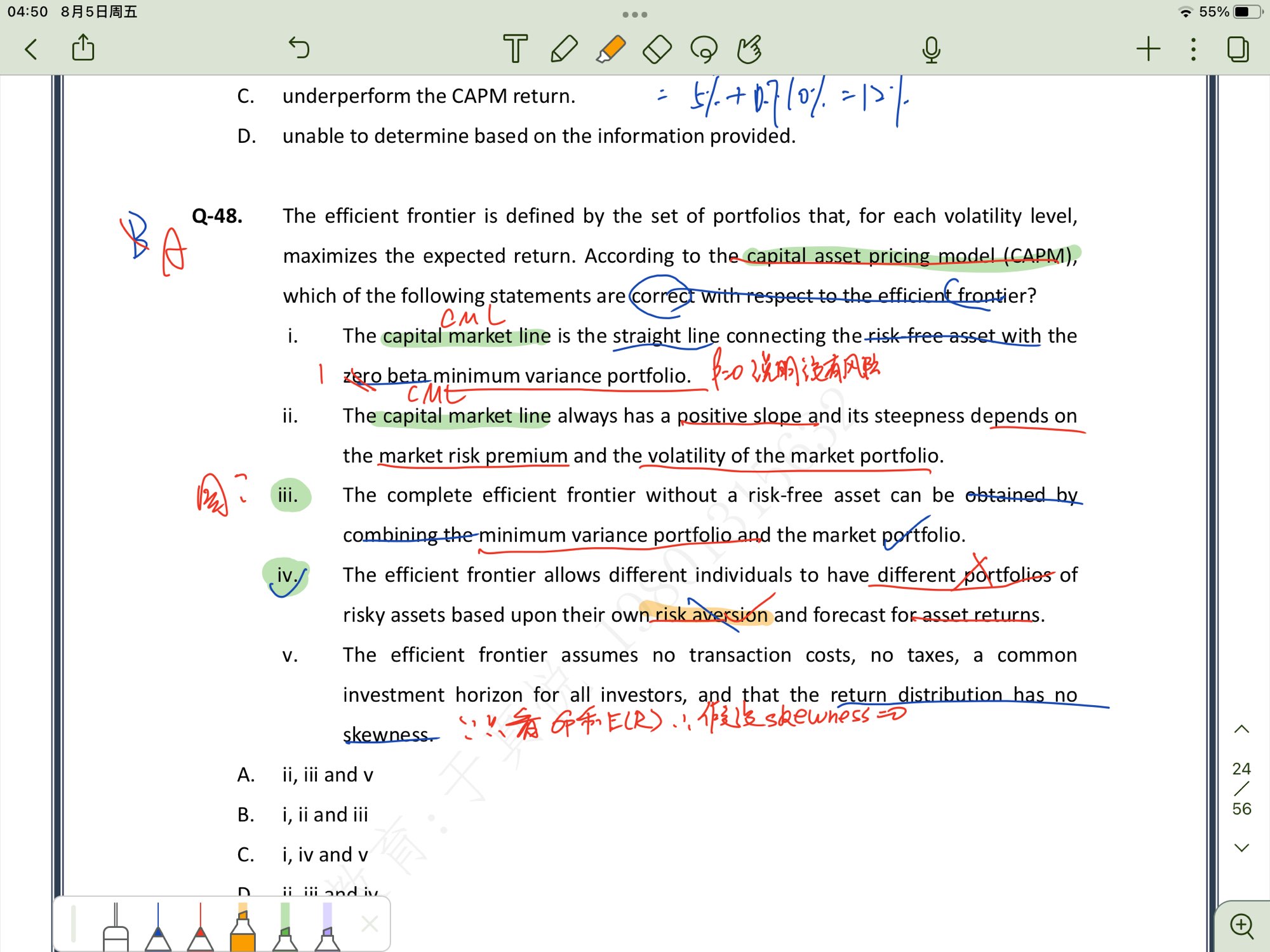The height and width of the screenshot is (952, 1270).
Task: Select the orange Highlighter tool
Action: [x=611, y=49]
